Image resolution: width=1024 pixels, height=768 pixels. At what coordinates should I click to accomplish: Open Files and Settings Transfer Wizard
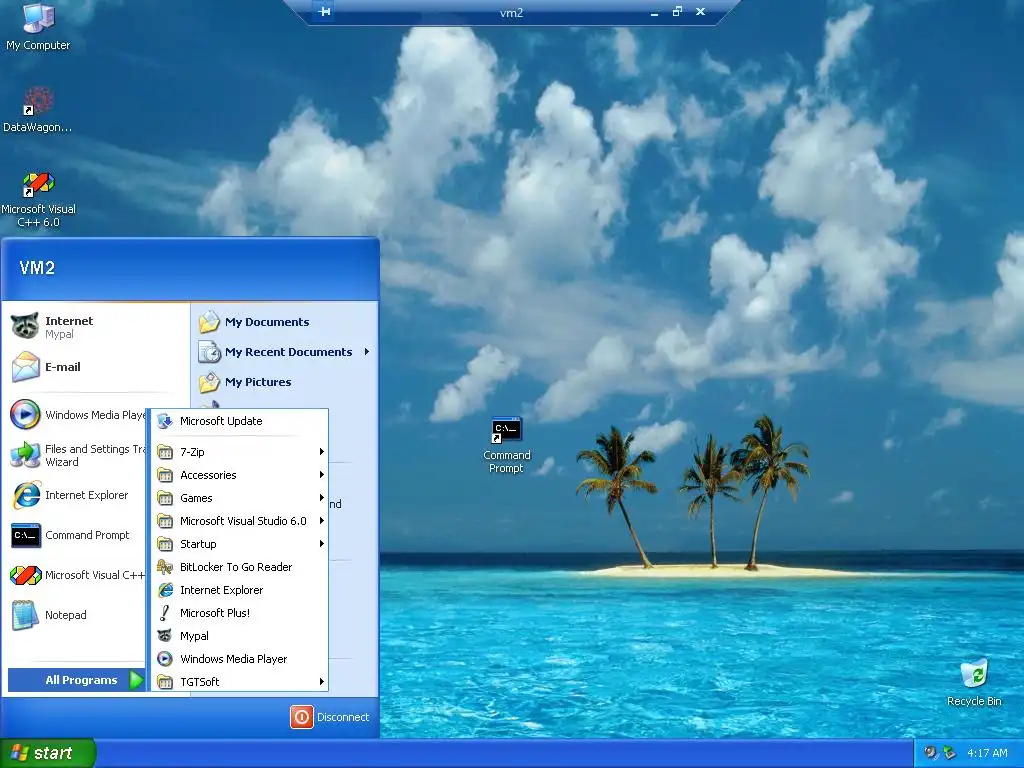(77, 455)
